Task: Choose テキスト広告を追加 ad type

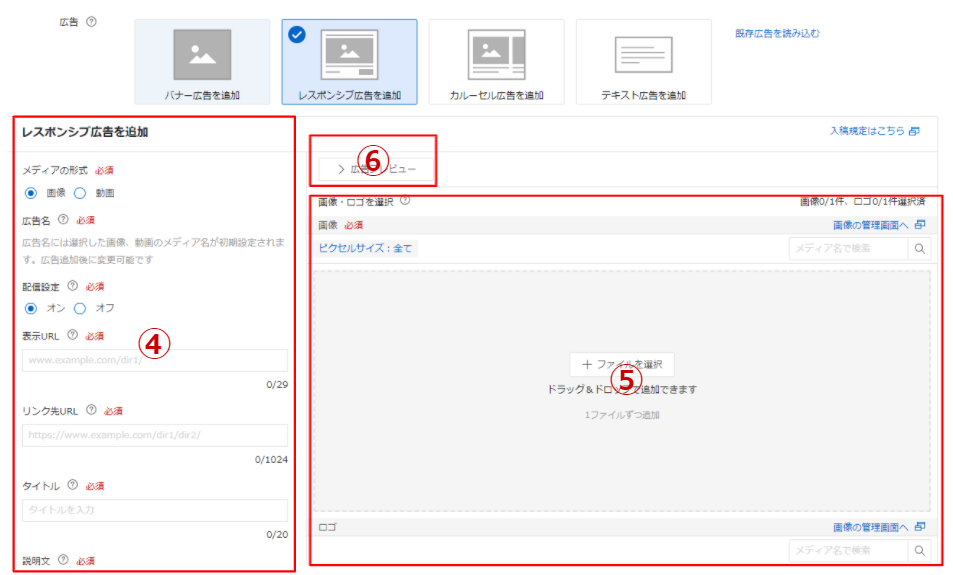Action: click(x=643, y=62)
